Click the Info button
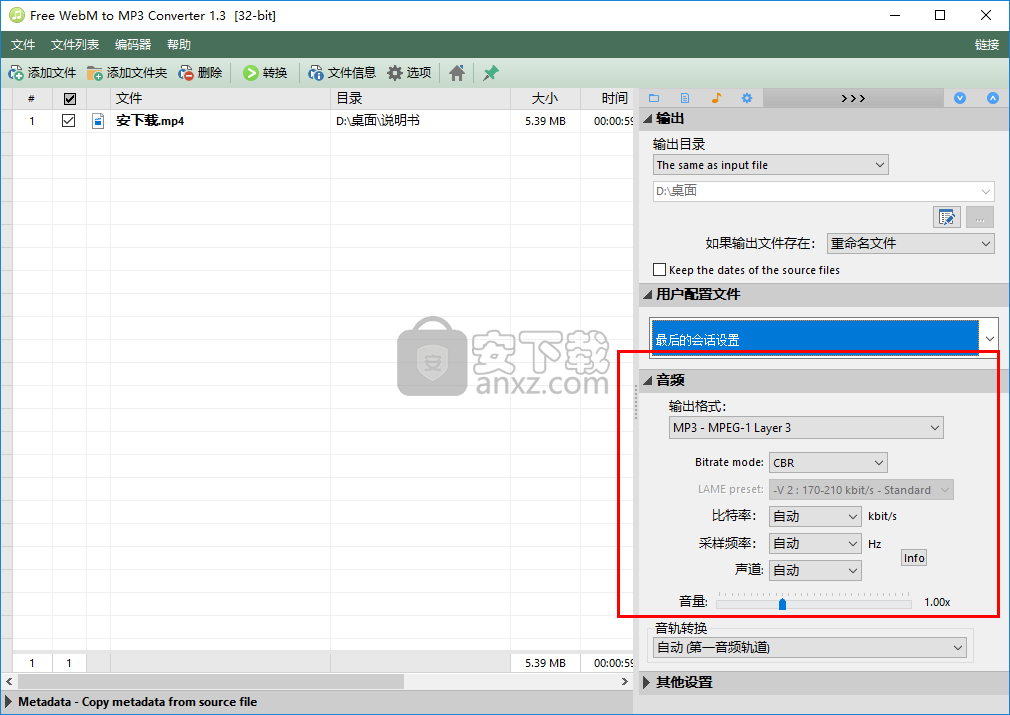This screenshot has height=715, width=1010. 913,558
